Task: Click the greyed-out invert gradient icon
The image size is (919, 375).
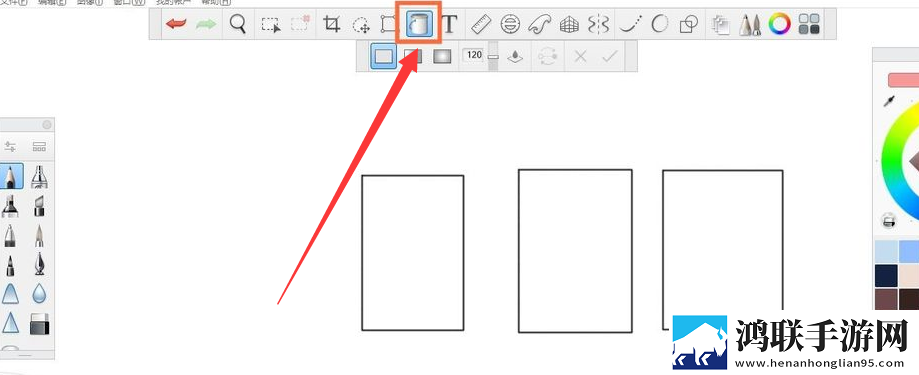Action: [547, 57]
